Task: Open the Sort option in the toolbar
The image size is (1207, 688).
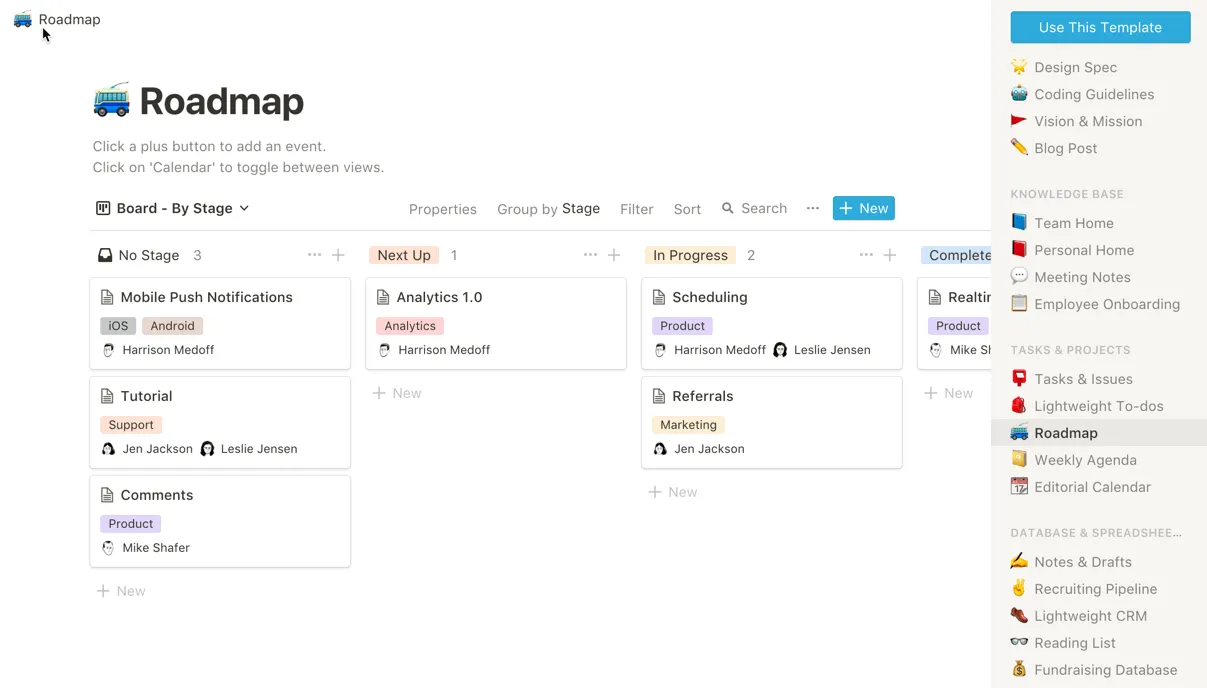Action: pyautogui.click(x=687, y=209)
